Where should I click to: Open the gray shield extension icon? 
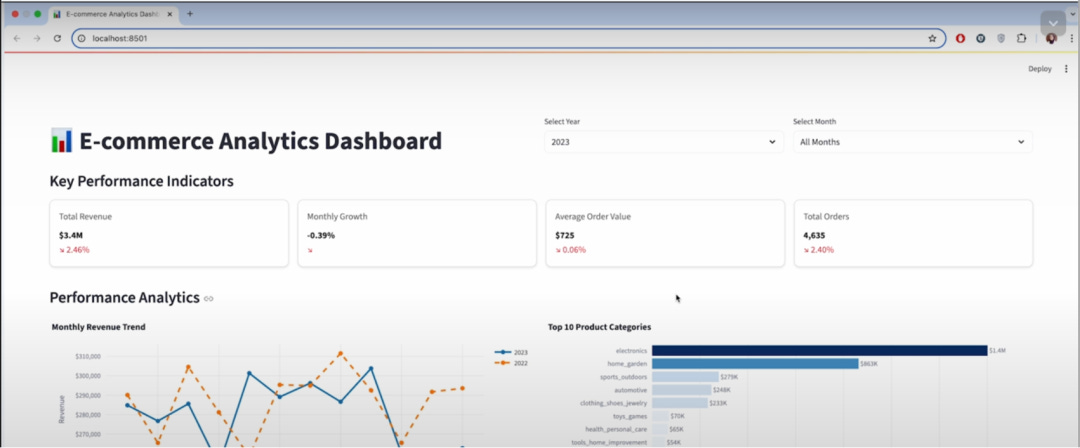[x=1001, y=39]
